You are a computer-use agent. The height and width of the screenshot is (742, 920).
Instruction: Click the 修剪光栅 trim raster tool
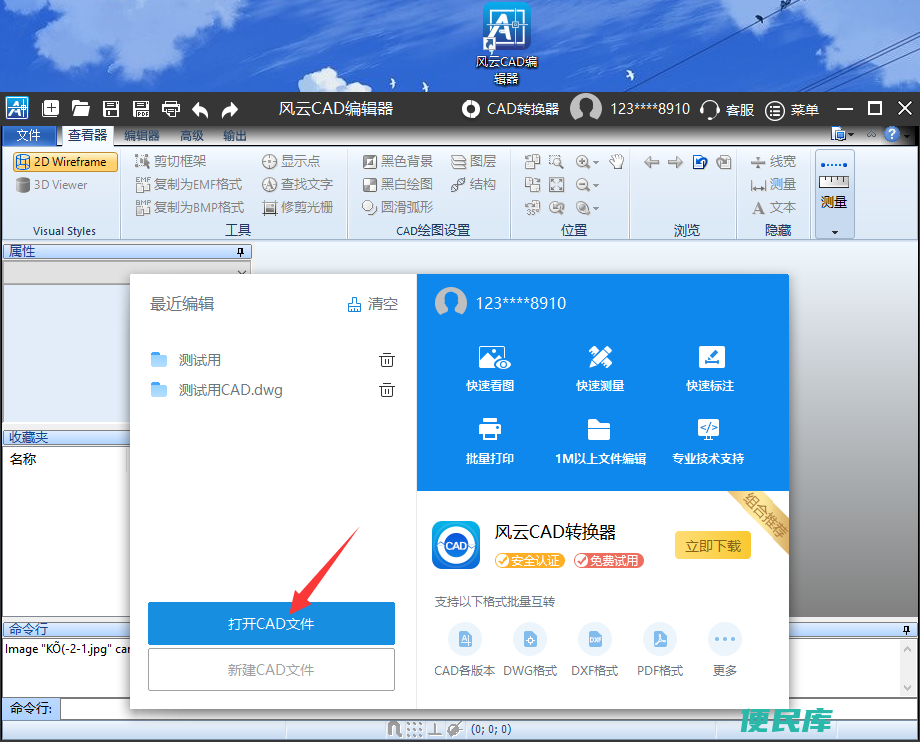pyautogui.click(x=297, y=208)
